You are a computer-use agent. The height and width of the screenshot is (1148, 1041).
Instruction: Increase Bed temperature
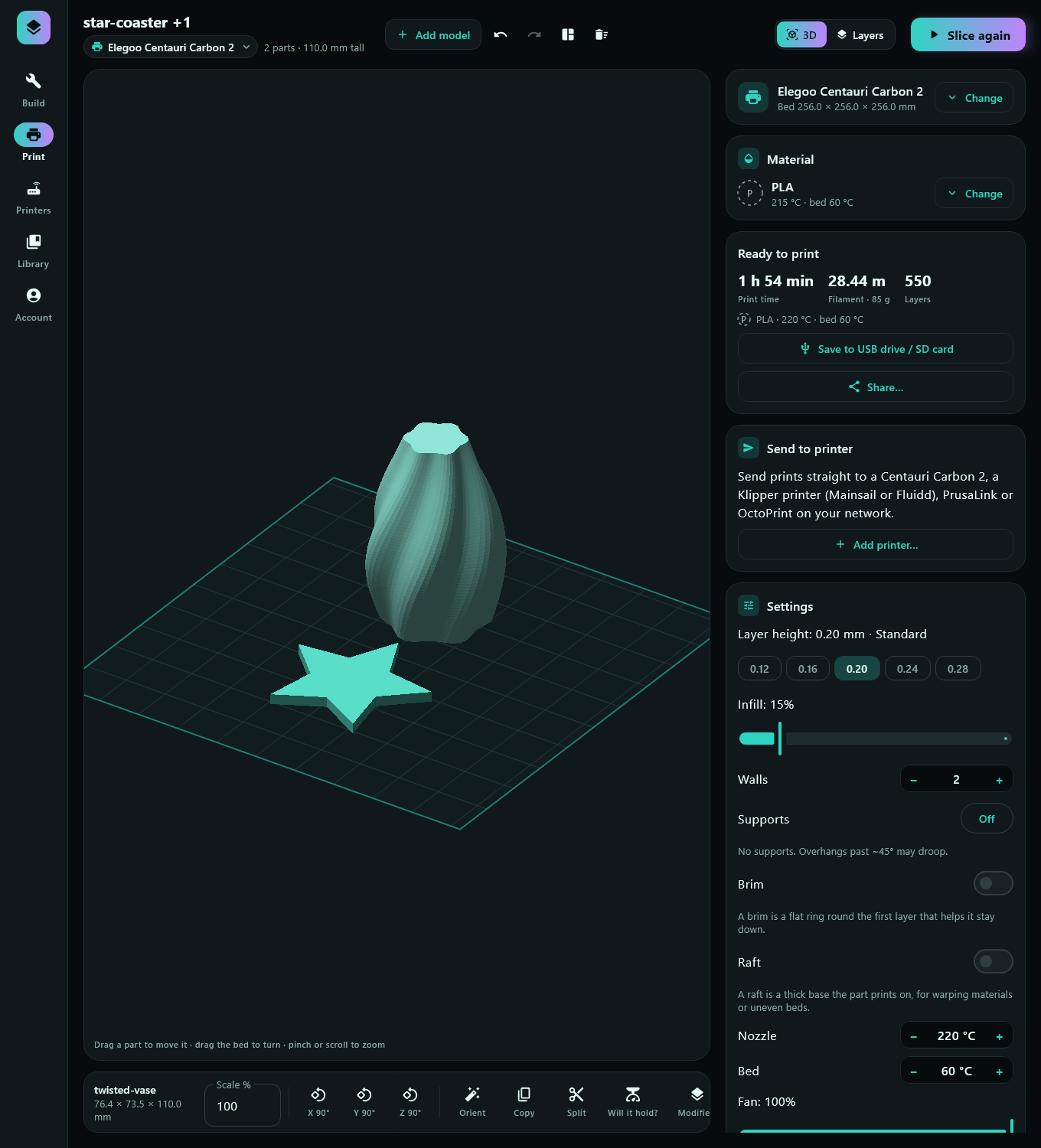999,1071
